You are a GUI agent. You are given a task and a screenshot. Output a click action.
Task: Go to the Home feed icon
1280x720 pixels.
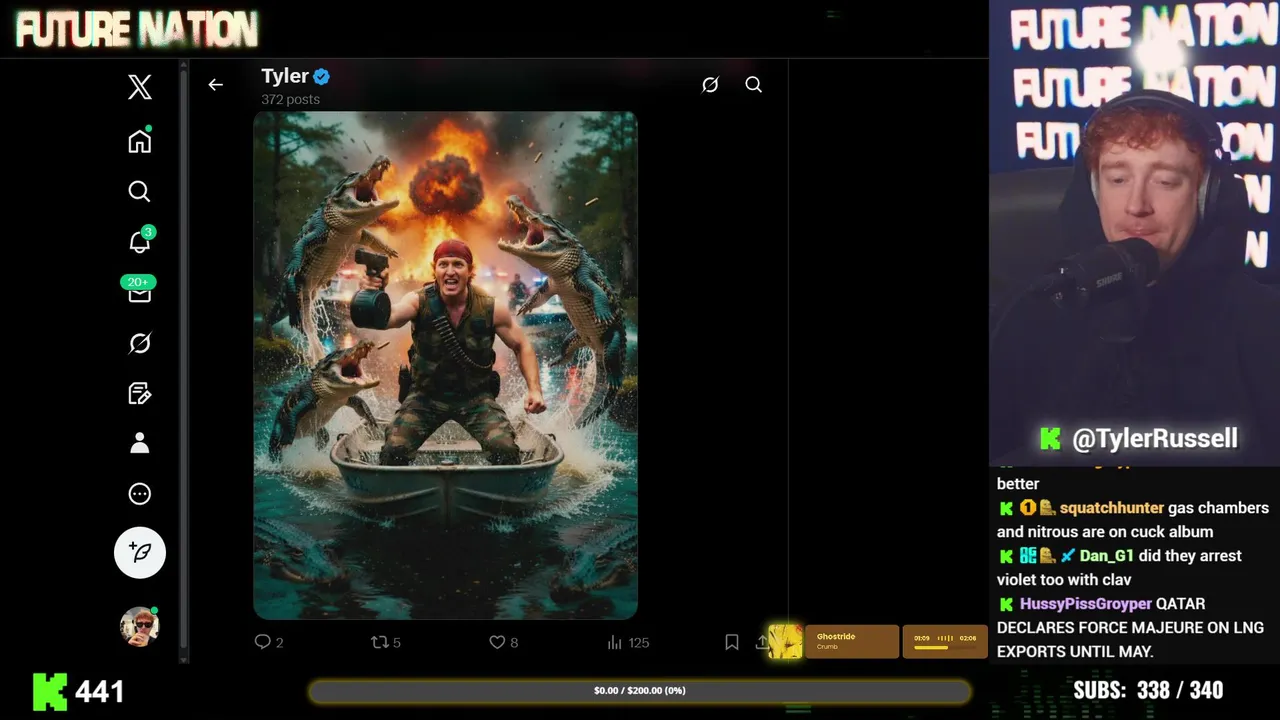[x=140, y=141]
